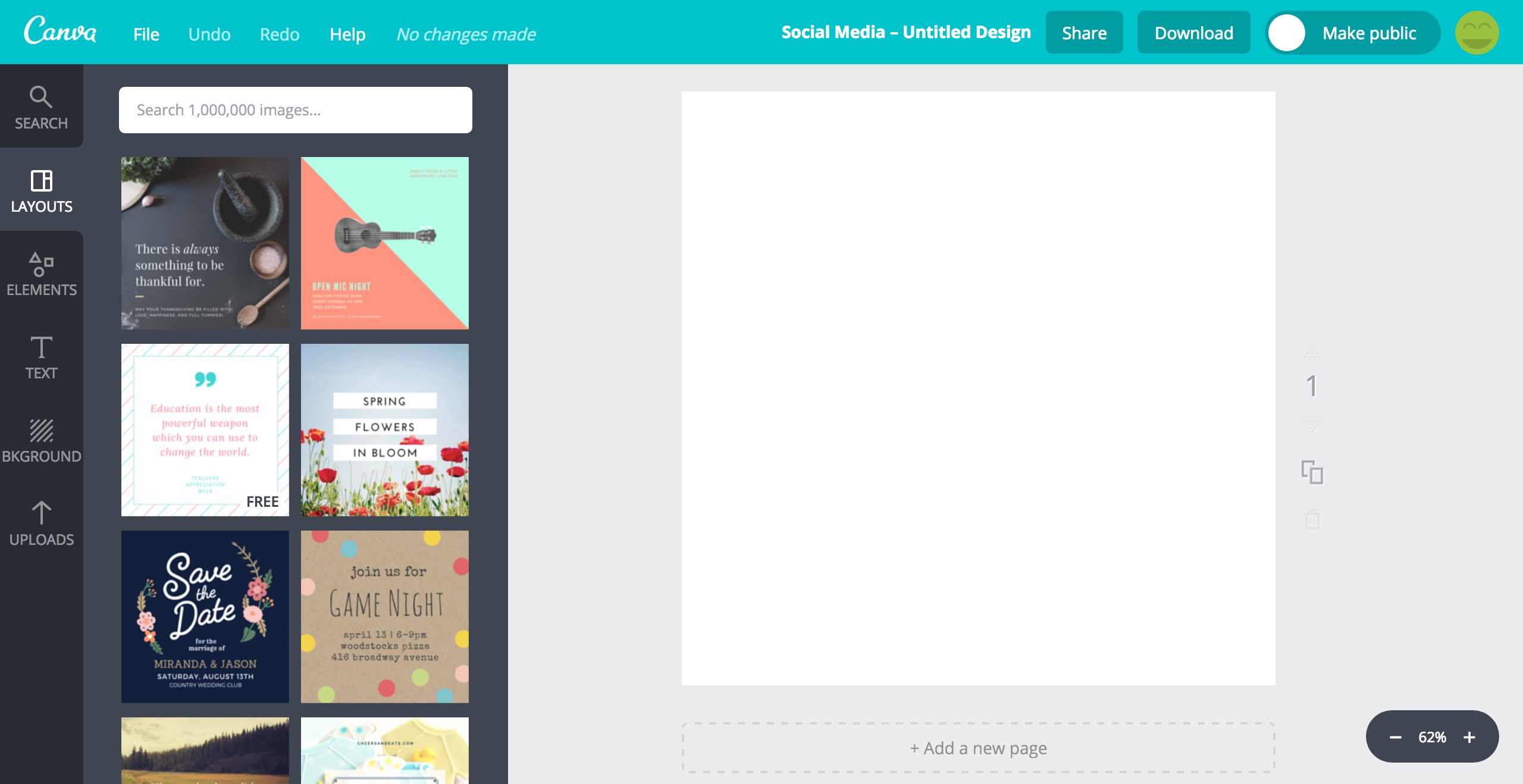The width and height of the screenshot is (1523, 784).
Task: Click the delete page trash icon
Action: (1312, 519)
